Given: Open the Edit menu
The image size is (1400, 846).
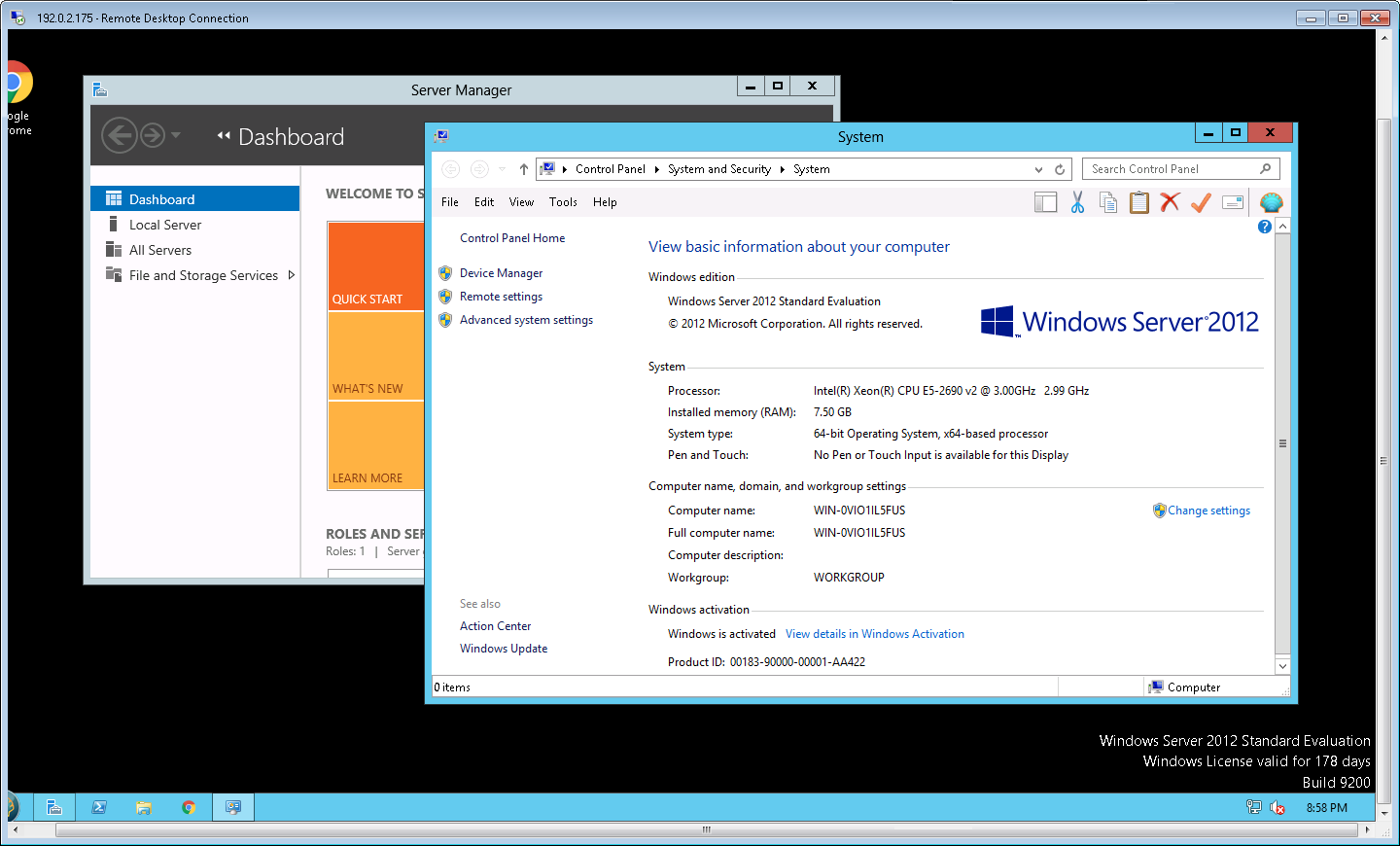Looking at the screenshot, I should click(x=484, y=202).
